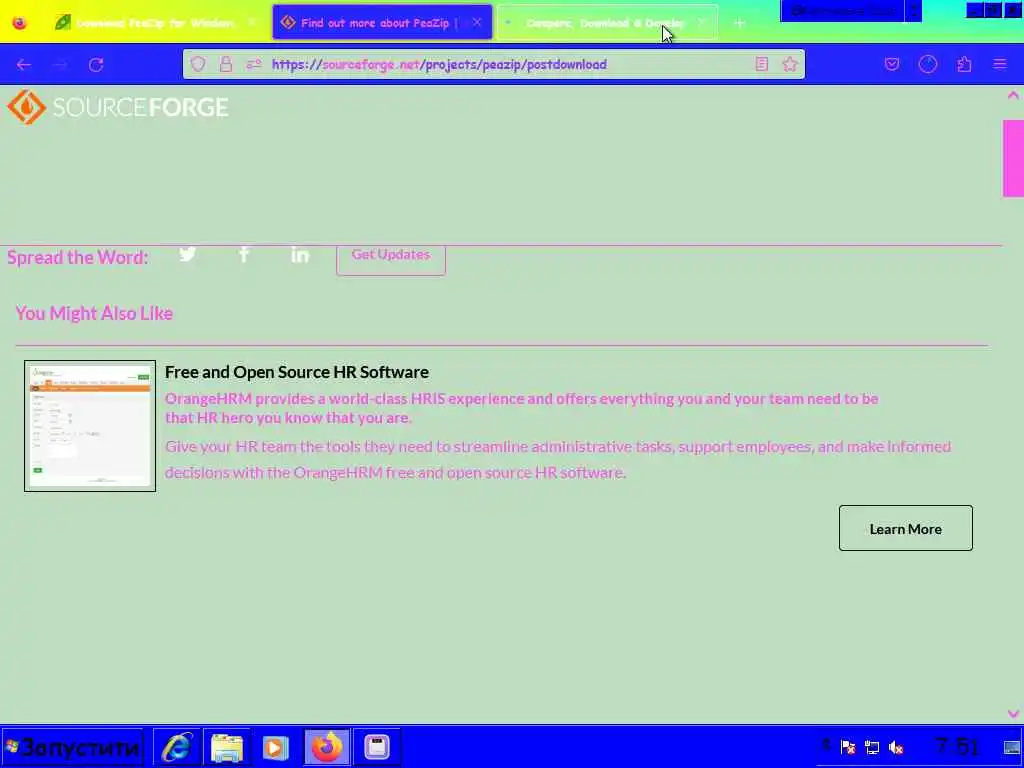The height and width of the screenshot is (768, 1024).
Task: Close the 'Download PeaZip for Windows' tab
Action: [x=251, y=23]
